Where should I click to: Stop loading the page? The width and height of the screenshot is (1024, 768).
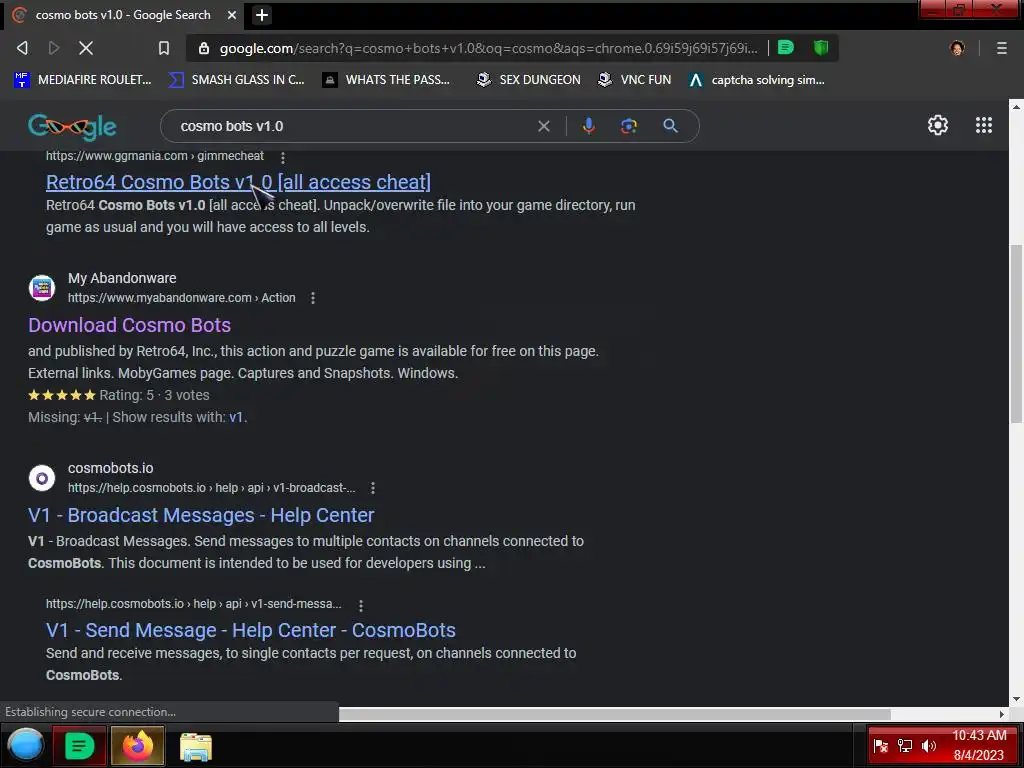[x=86, y=48]
